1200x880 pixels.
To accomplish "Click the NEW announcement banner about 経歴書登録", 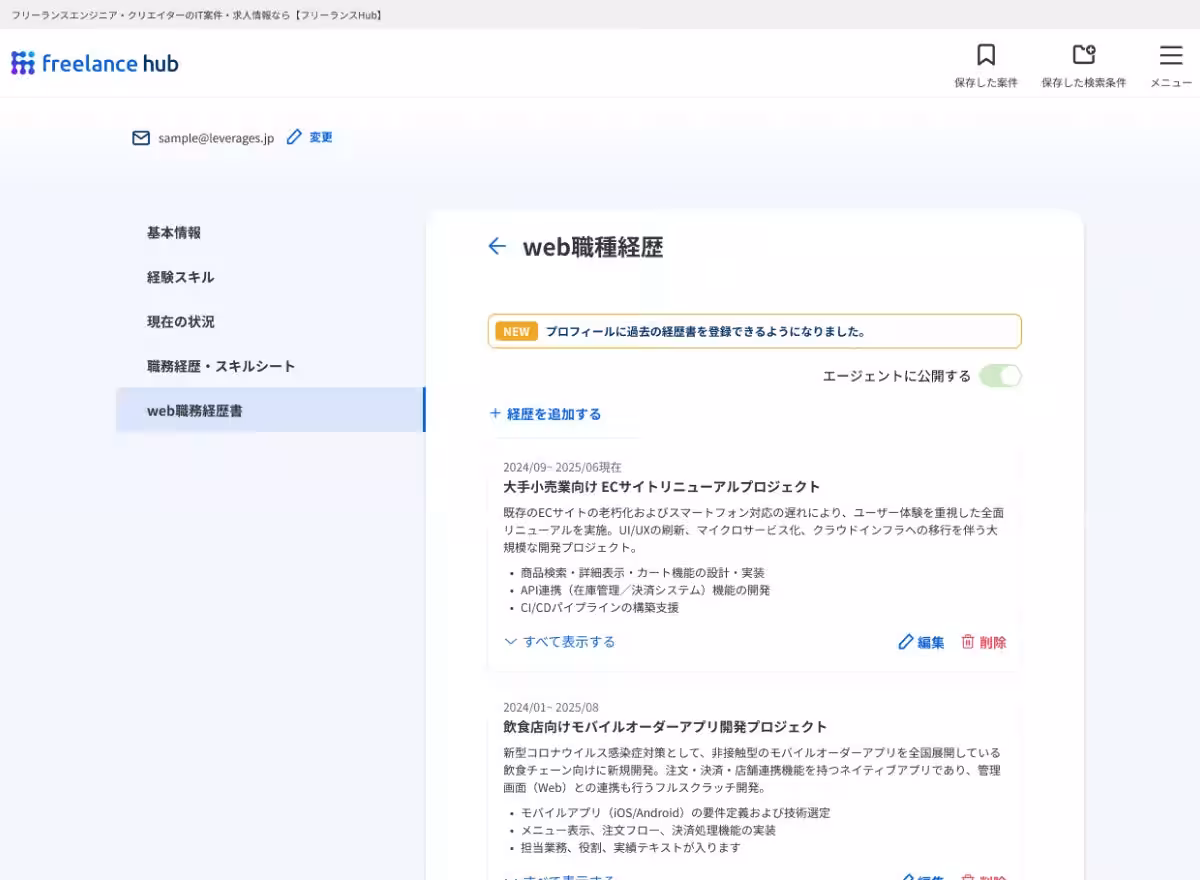I will pyautogui.click(x=753, y=331).
